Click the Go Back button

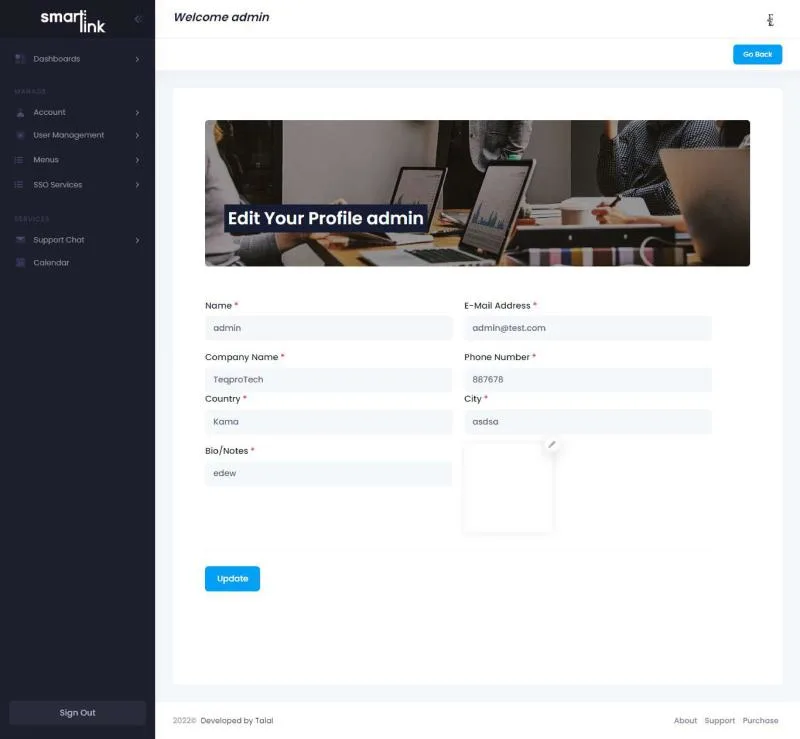coord(757,55)
